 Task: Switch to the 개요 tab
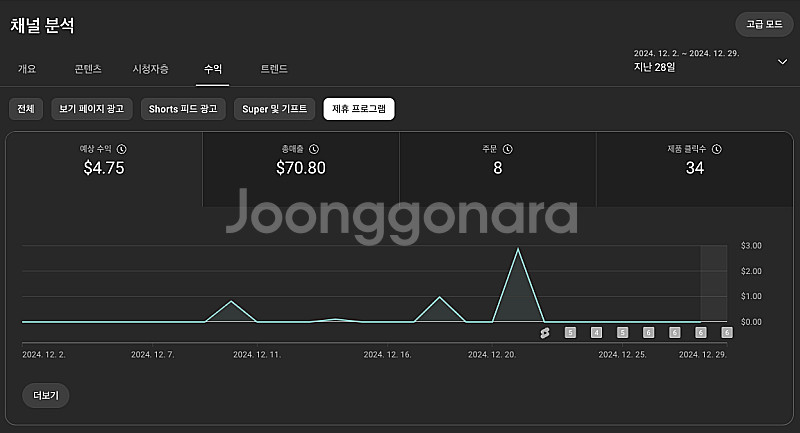coord(27,69)
